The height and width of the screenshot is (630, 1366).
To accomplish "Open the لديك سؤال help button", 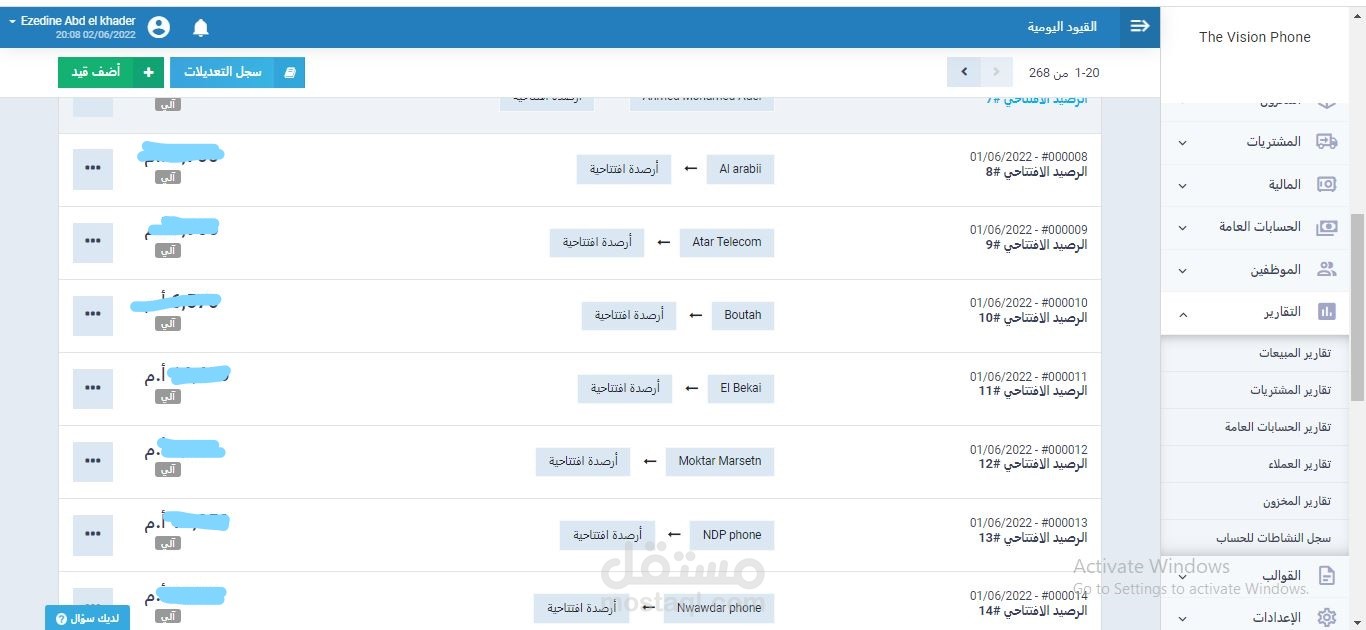I will tap(87, 618).
